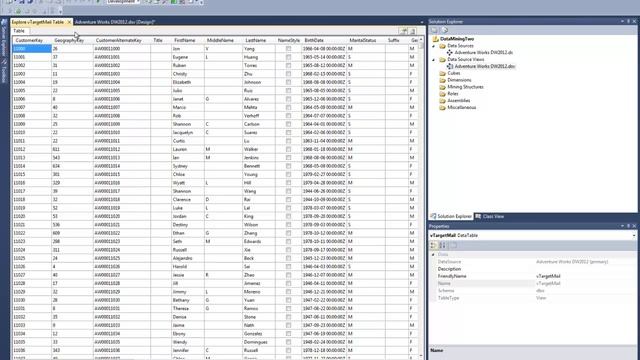640x360 pixels.
Task: Sort by the GeographyKey column header
Action: (72, 40)
